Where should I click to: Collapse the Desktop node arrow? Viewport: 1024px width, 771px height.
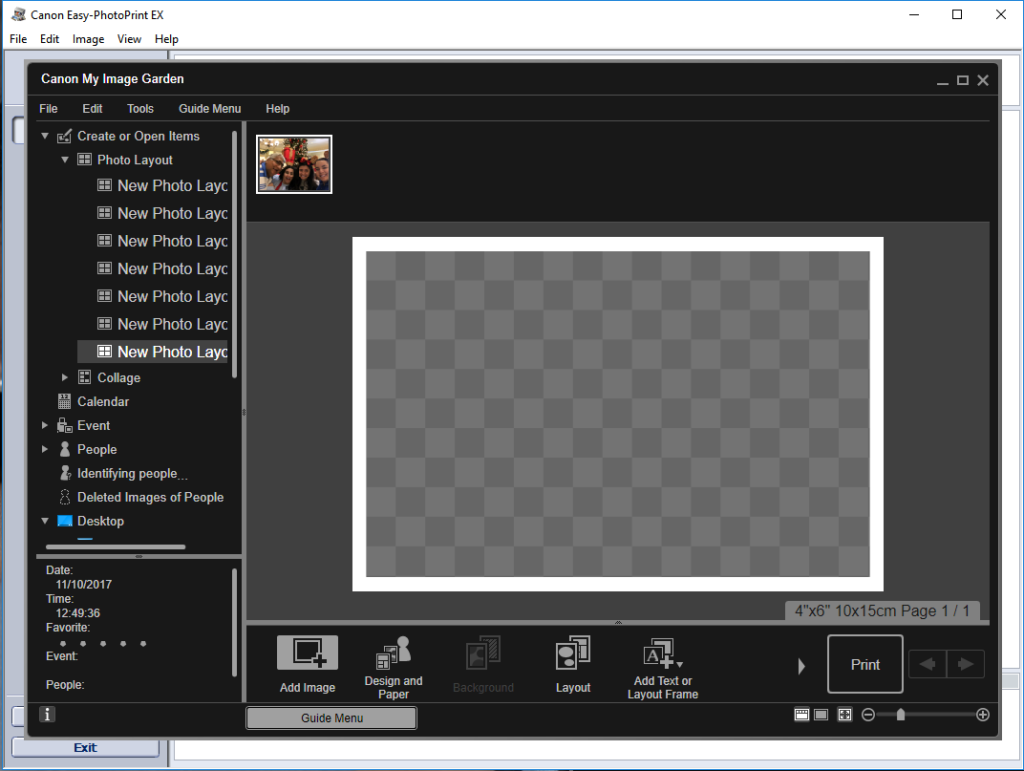[x=45, y=521]
